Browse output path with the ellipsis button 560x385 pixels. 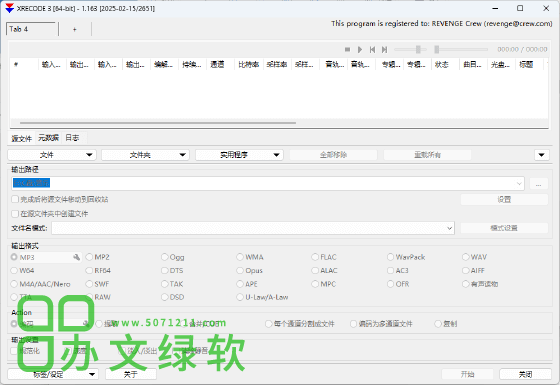pos(538,184)
